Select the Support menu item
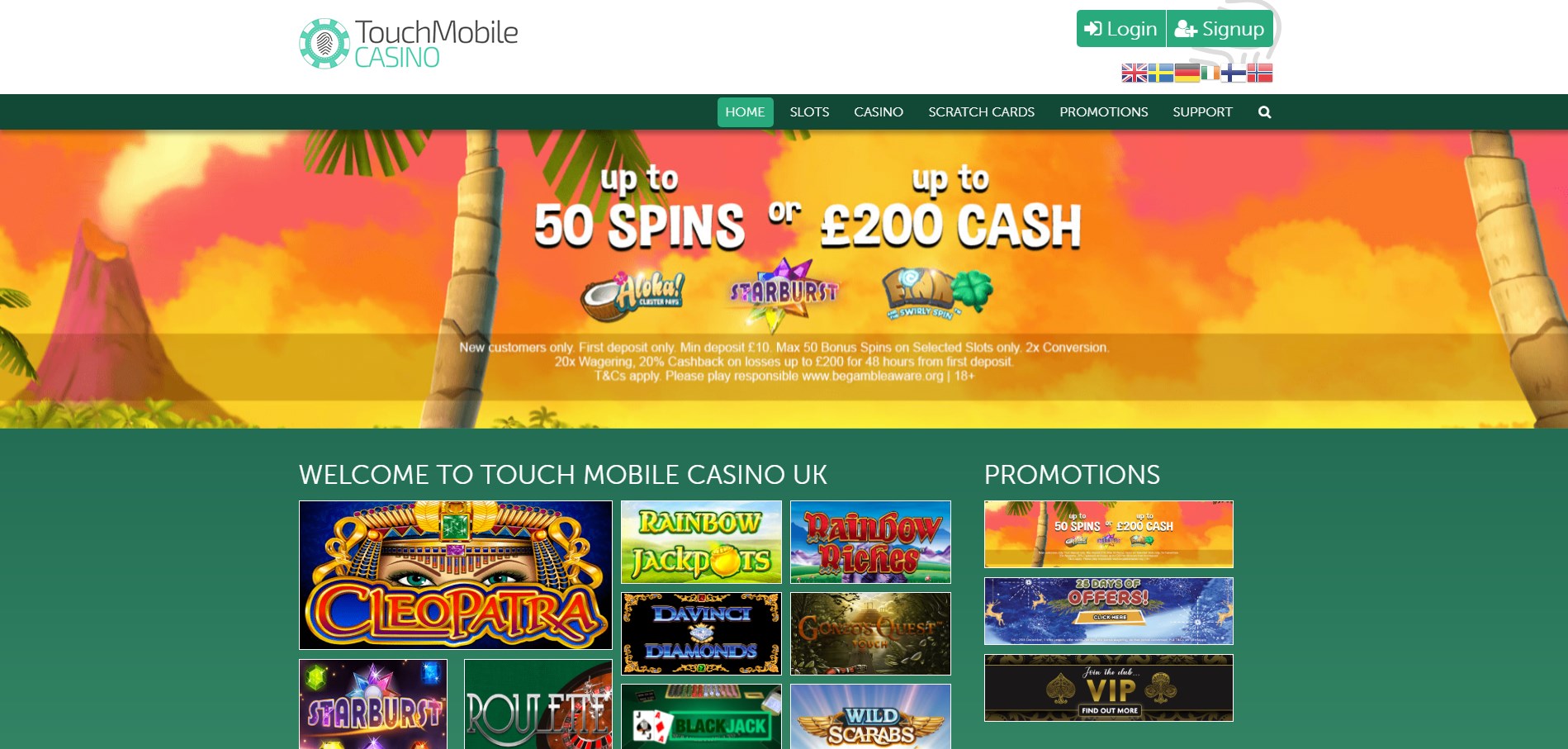The height and width of the screenshot is (749, 1568). pyautogui.click(x=1202, y=112)
